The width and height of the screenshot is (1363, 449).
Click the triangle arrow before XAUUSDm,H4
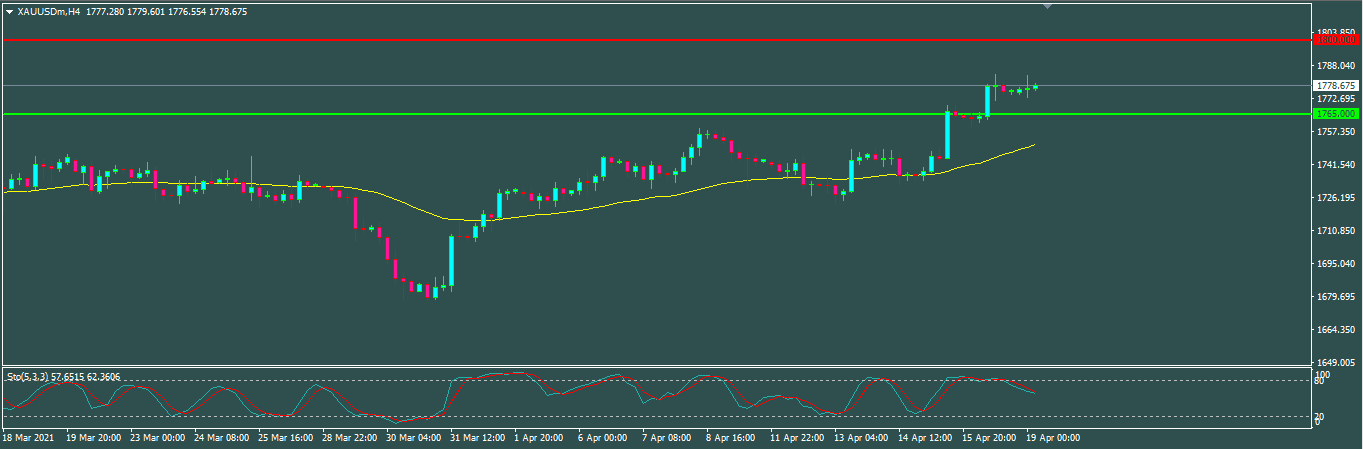(x=10, y=12)
